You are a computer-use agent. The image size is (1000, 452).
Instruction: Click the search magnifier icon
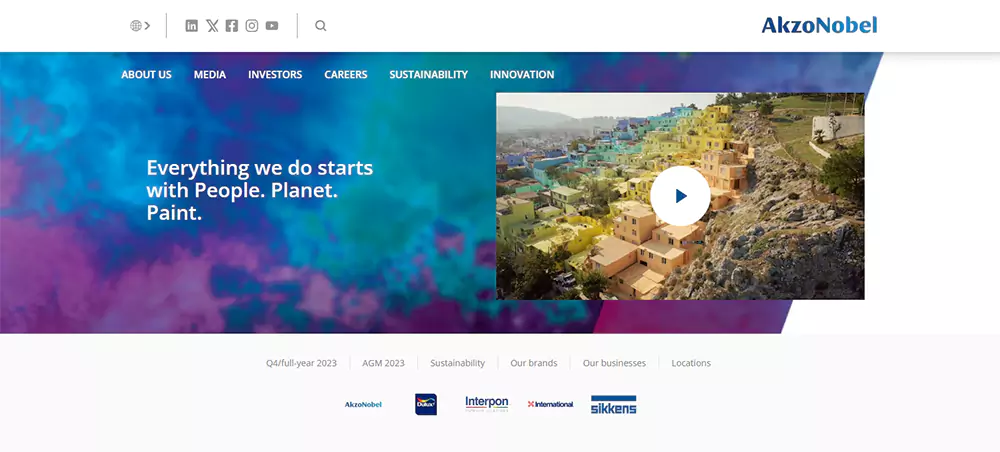point(321,26)
